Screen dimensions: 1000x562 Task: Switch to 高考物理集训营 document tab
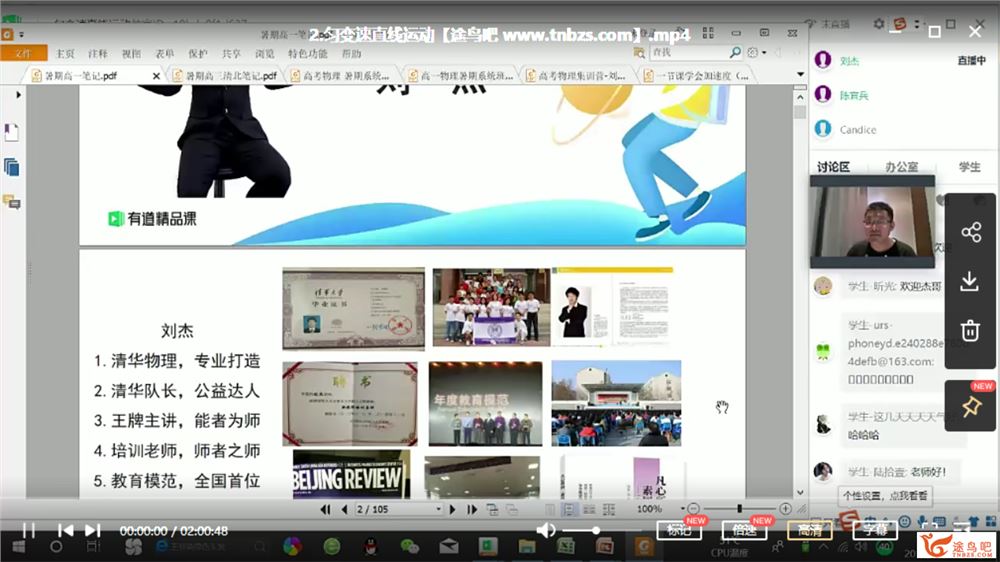coord(576,76)
